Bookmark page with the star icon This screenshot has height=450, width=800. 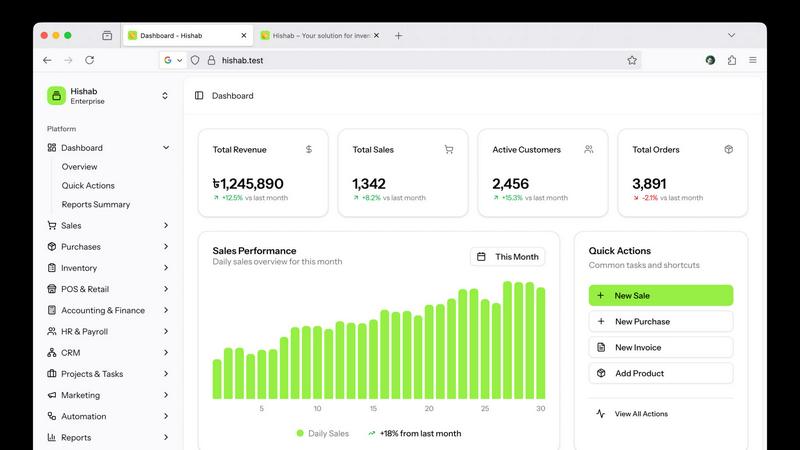pos(632,60)
